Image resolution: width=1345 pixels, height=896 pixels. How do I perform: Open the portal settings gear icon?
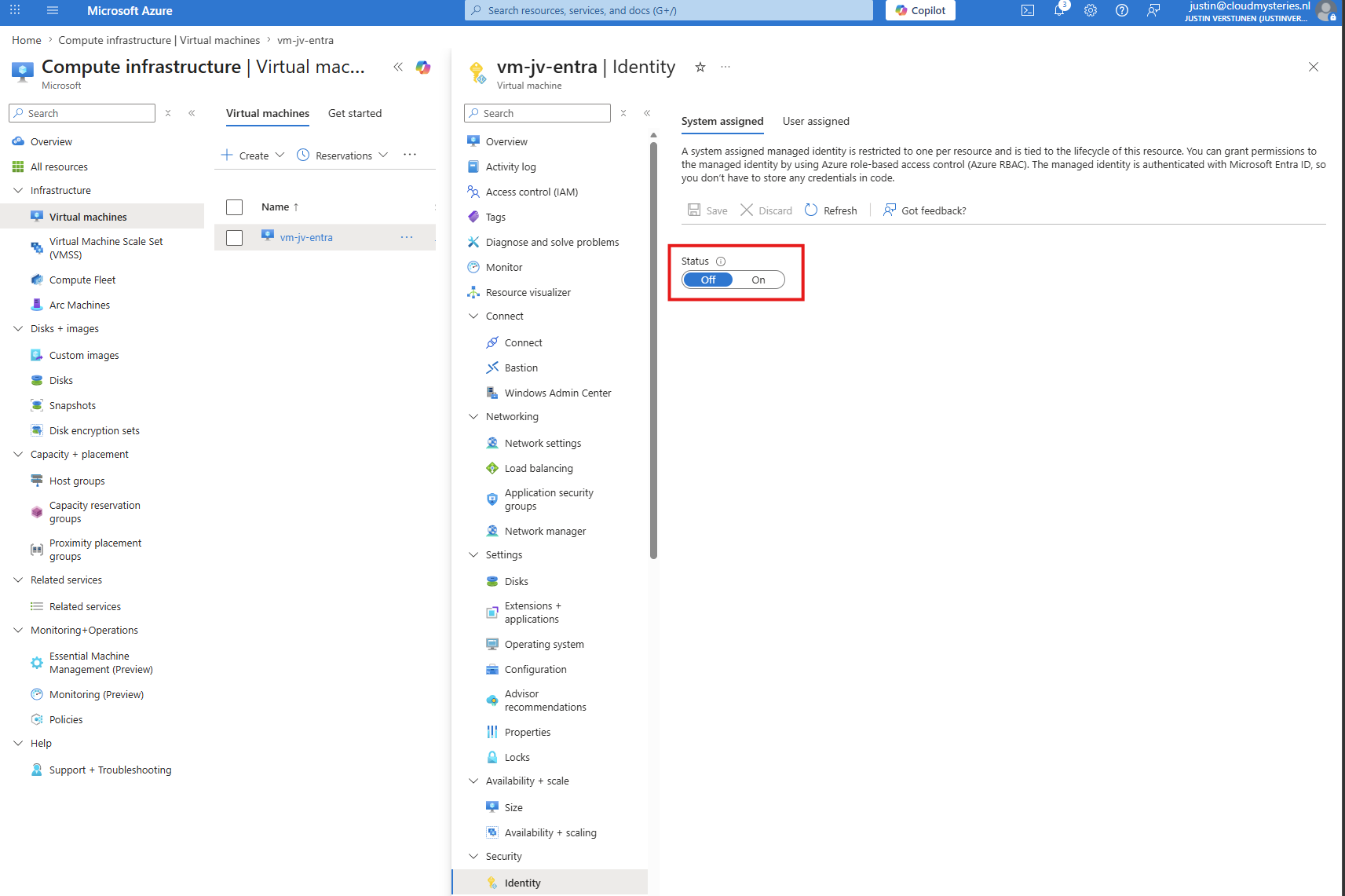point(1091,10)
